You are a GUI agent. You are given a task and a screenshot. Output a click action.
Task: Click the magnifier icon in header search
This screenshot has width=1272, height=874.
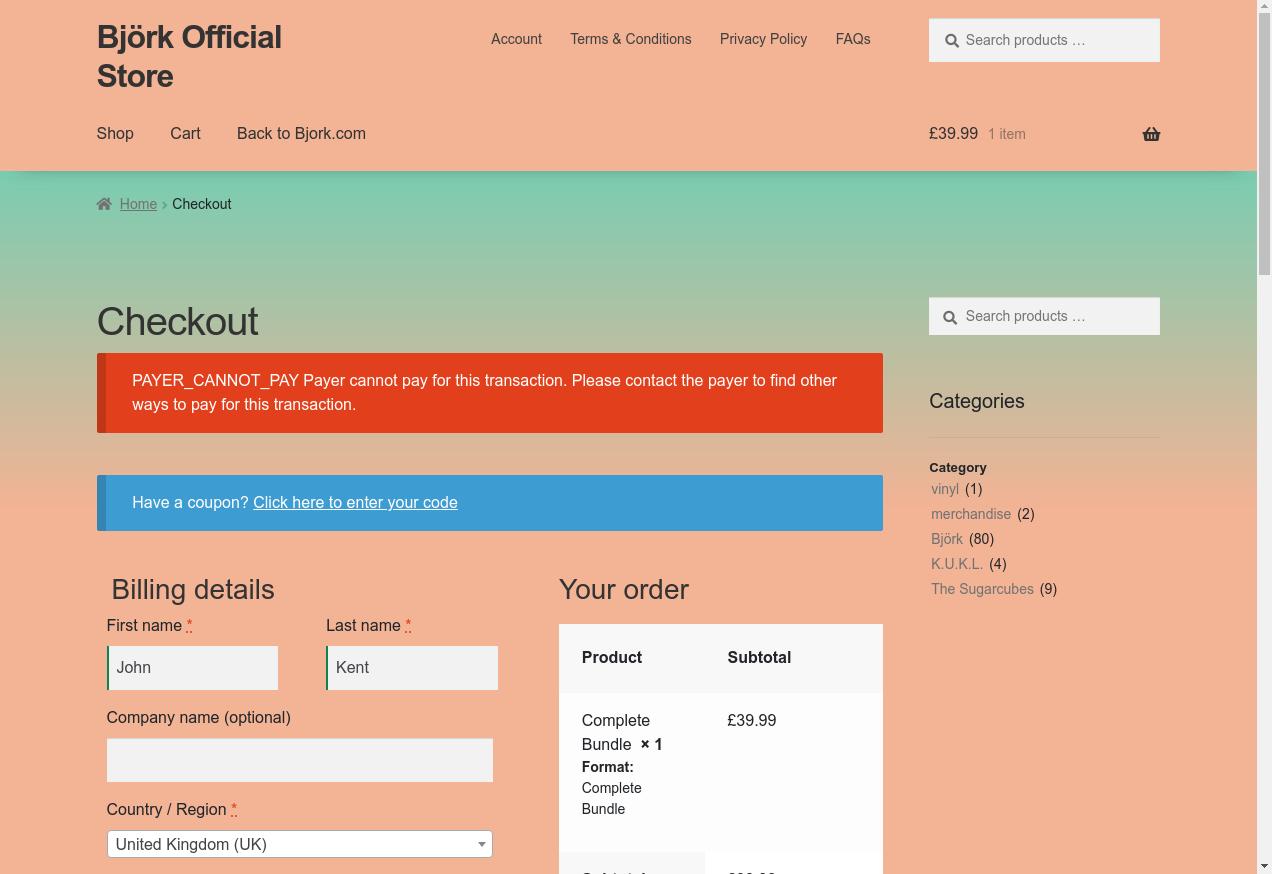(950, 41)
